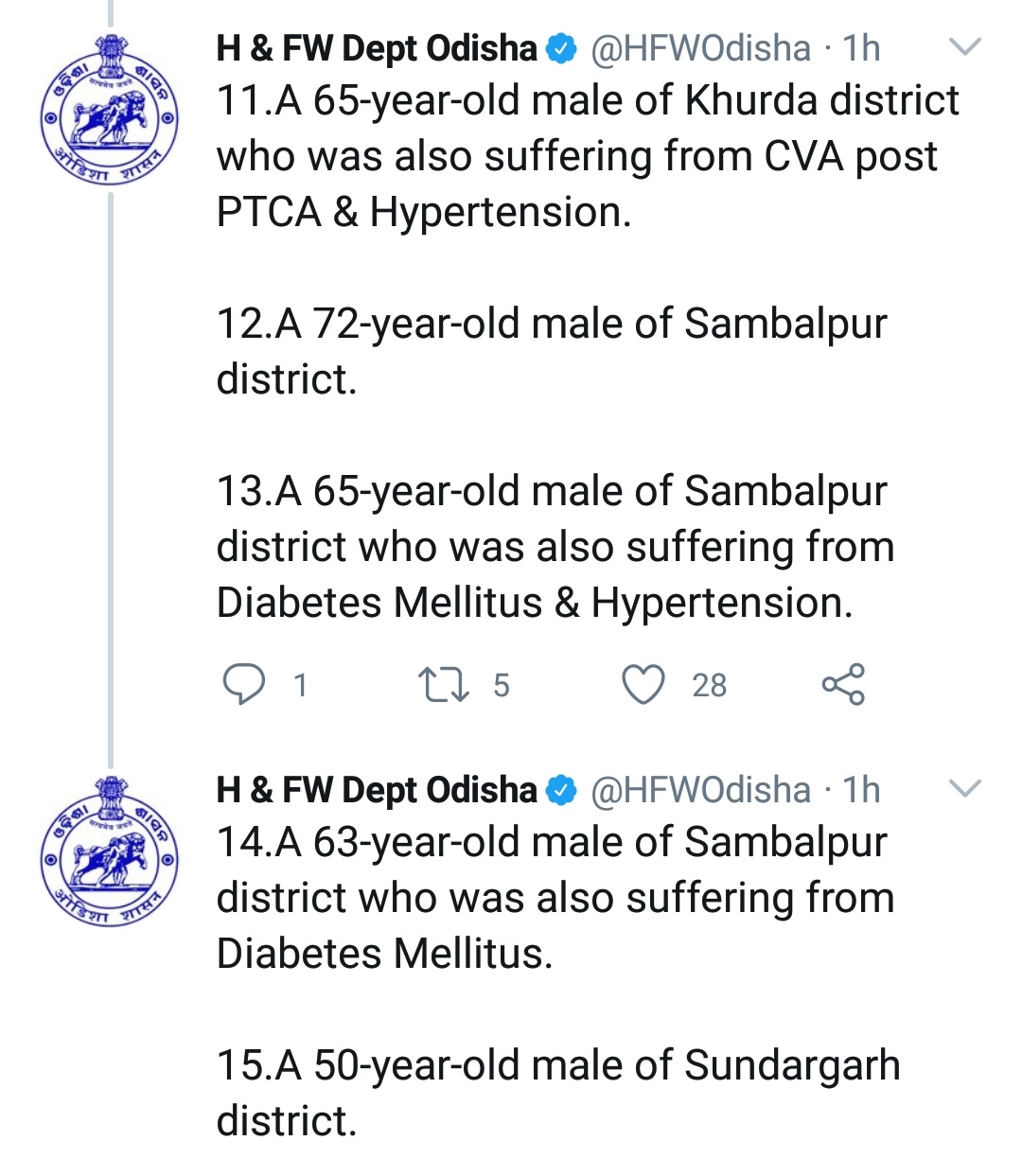Retweet the tweet with 5 retweets
The height and width of the screenshot is (1176, 1022).
pyautogui.click(x=443, y=684)
